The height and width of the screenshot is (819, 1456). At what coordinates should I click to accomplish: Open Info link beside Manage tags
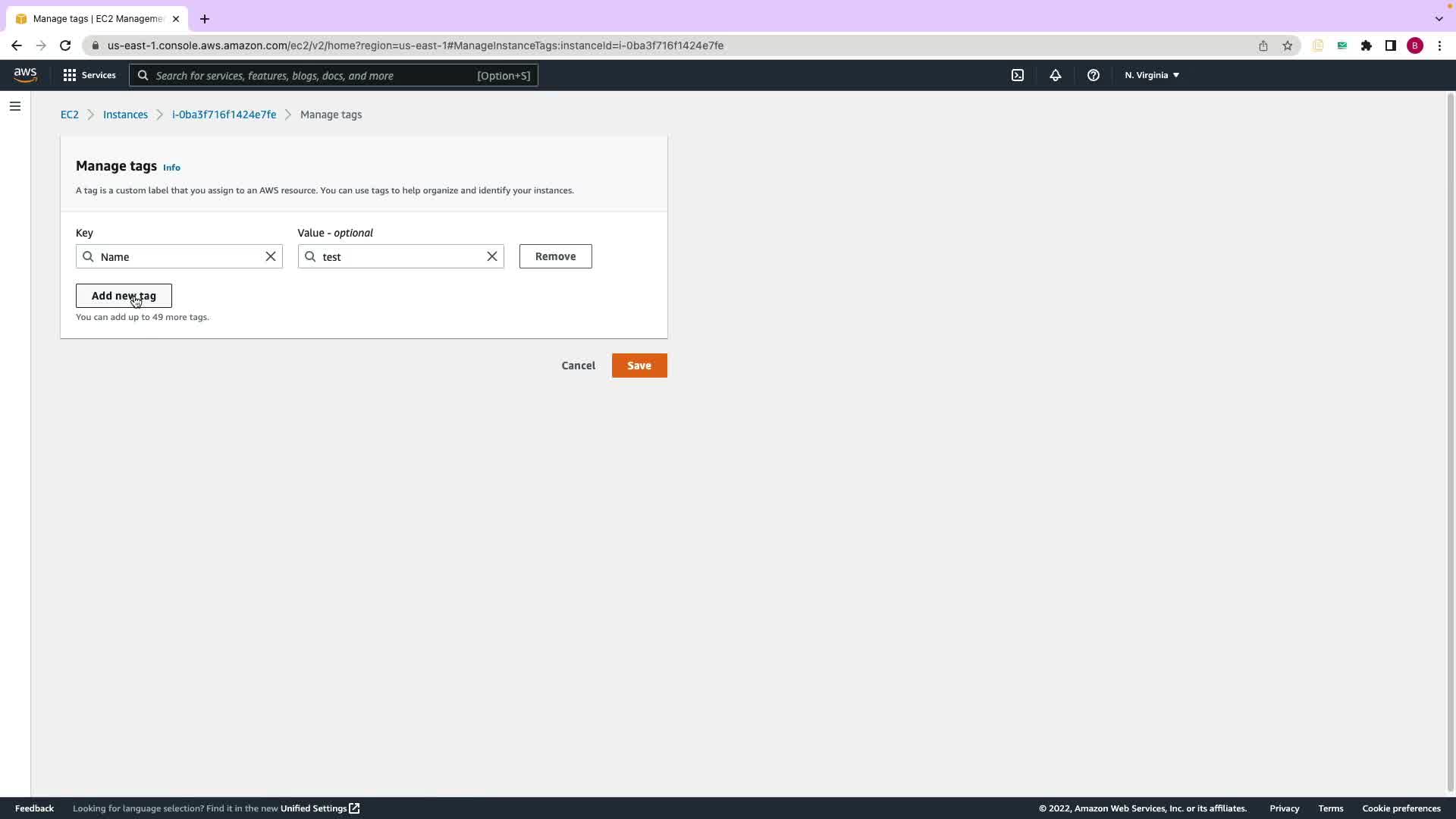coord(171,168)
